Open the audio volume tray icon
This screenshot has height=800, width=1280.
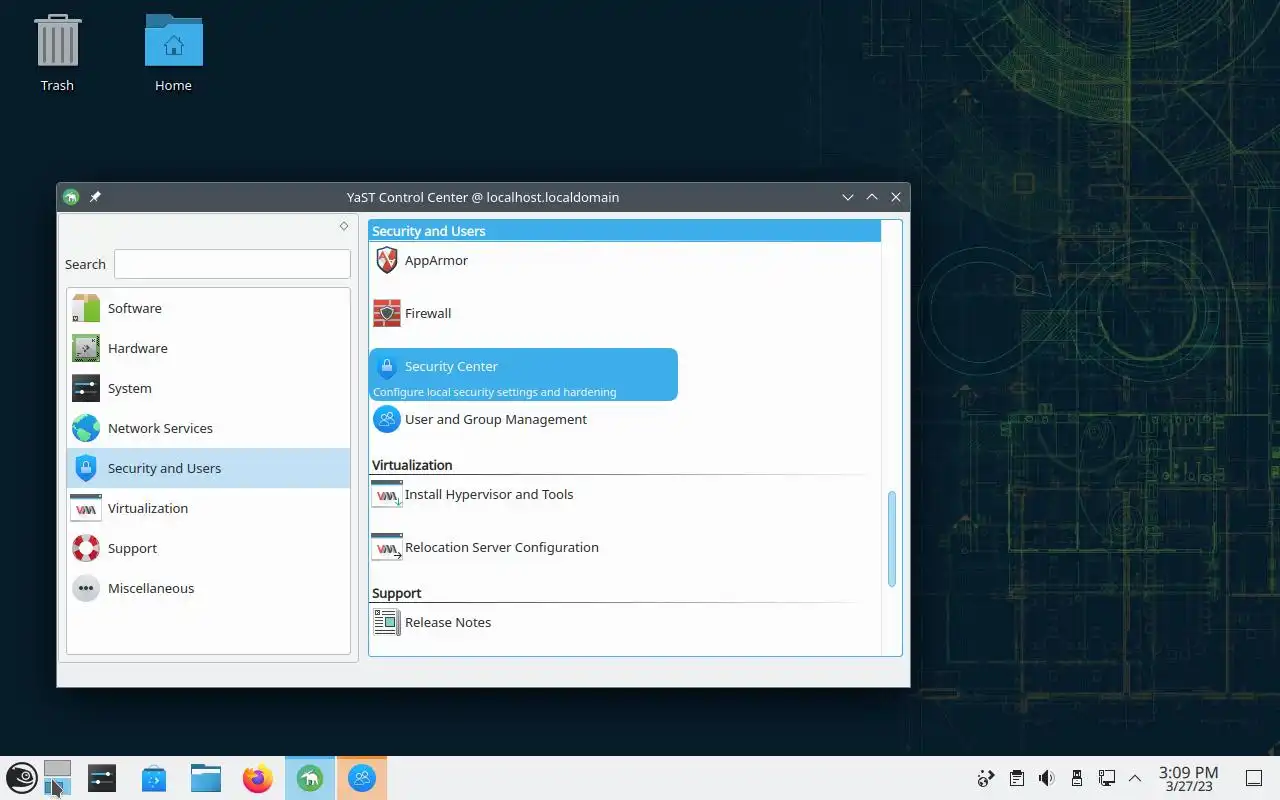pyautogui.click(x=1046, y=778)
